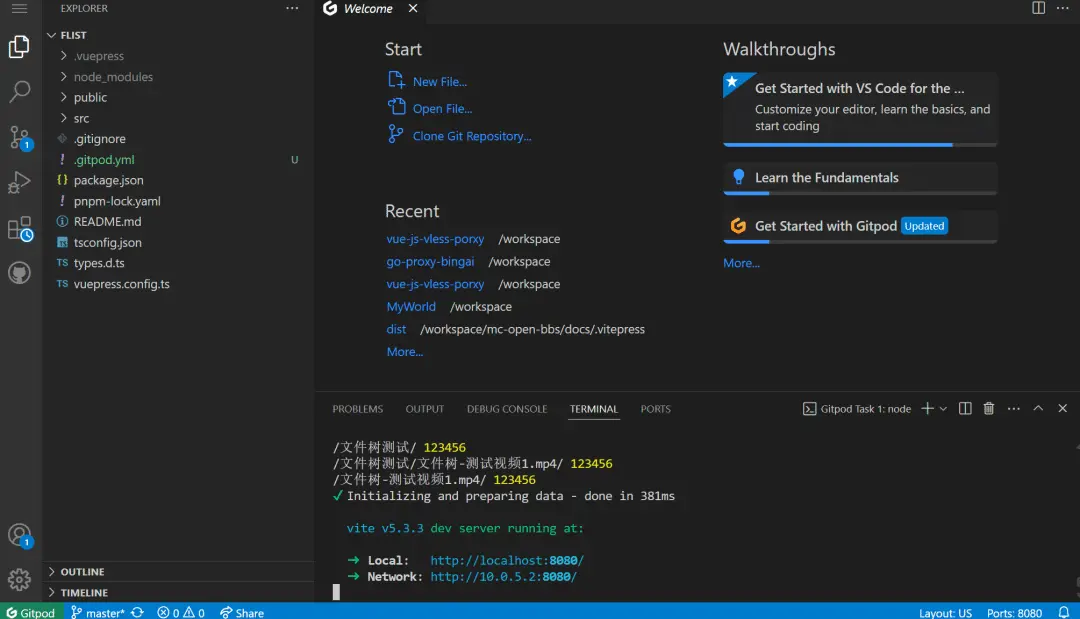Screen dimensions: 1080x619
Task: Open the Run and Debug view
Action: click(x=20, y=183)
